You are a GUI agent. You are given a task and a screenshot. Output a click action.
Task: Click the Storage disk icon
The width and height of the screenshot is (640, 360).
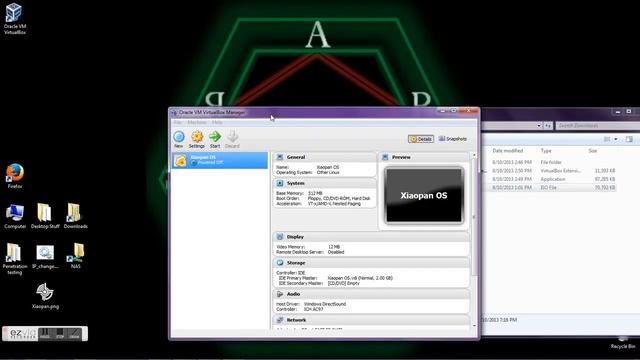(280, 263)
